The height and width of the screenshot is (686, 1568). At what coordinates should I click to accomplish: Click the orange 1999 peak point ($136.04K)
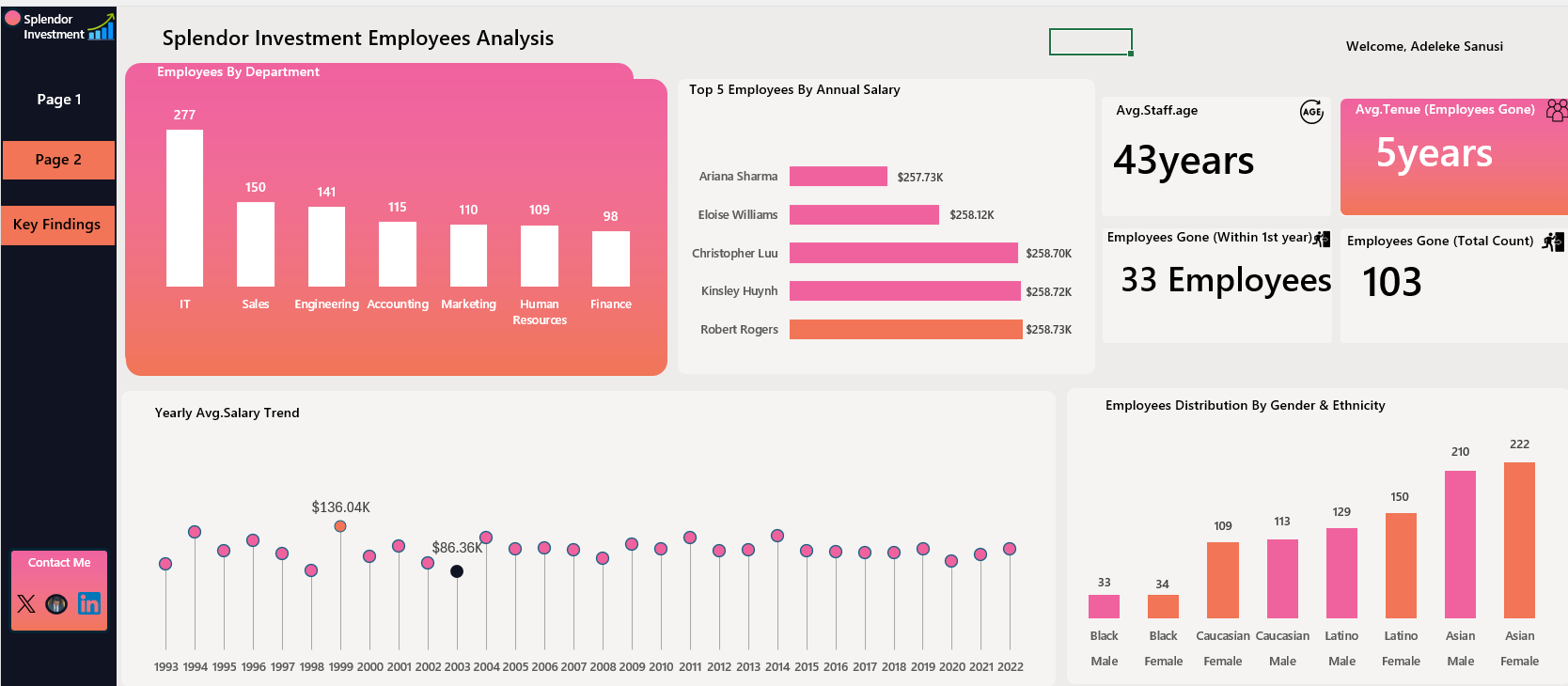click(x=340, y=526)
